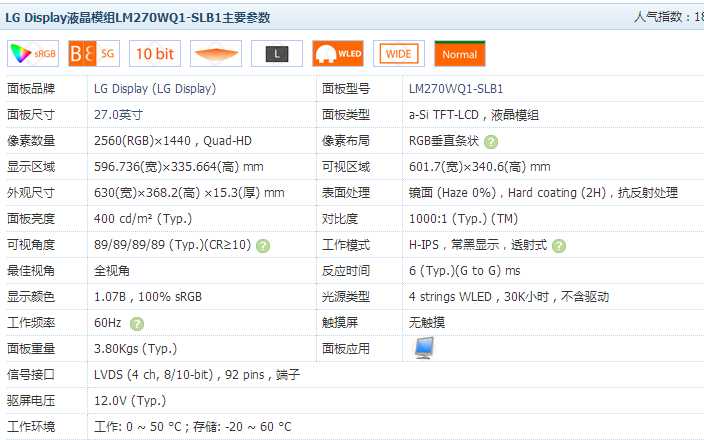Click the 面板型号 label cell

[346, 88]
